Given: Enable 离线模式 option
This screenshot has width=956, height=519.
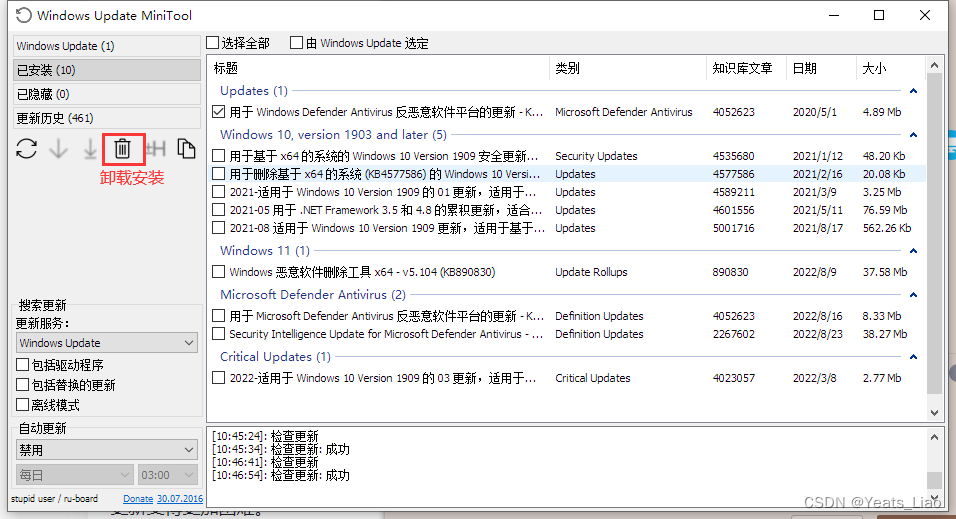Looking at the screenshot, I should click(23, 404).
